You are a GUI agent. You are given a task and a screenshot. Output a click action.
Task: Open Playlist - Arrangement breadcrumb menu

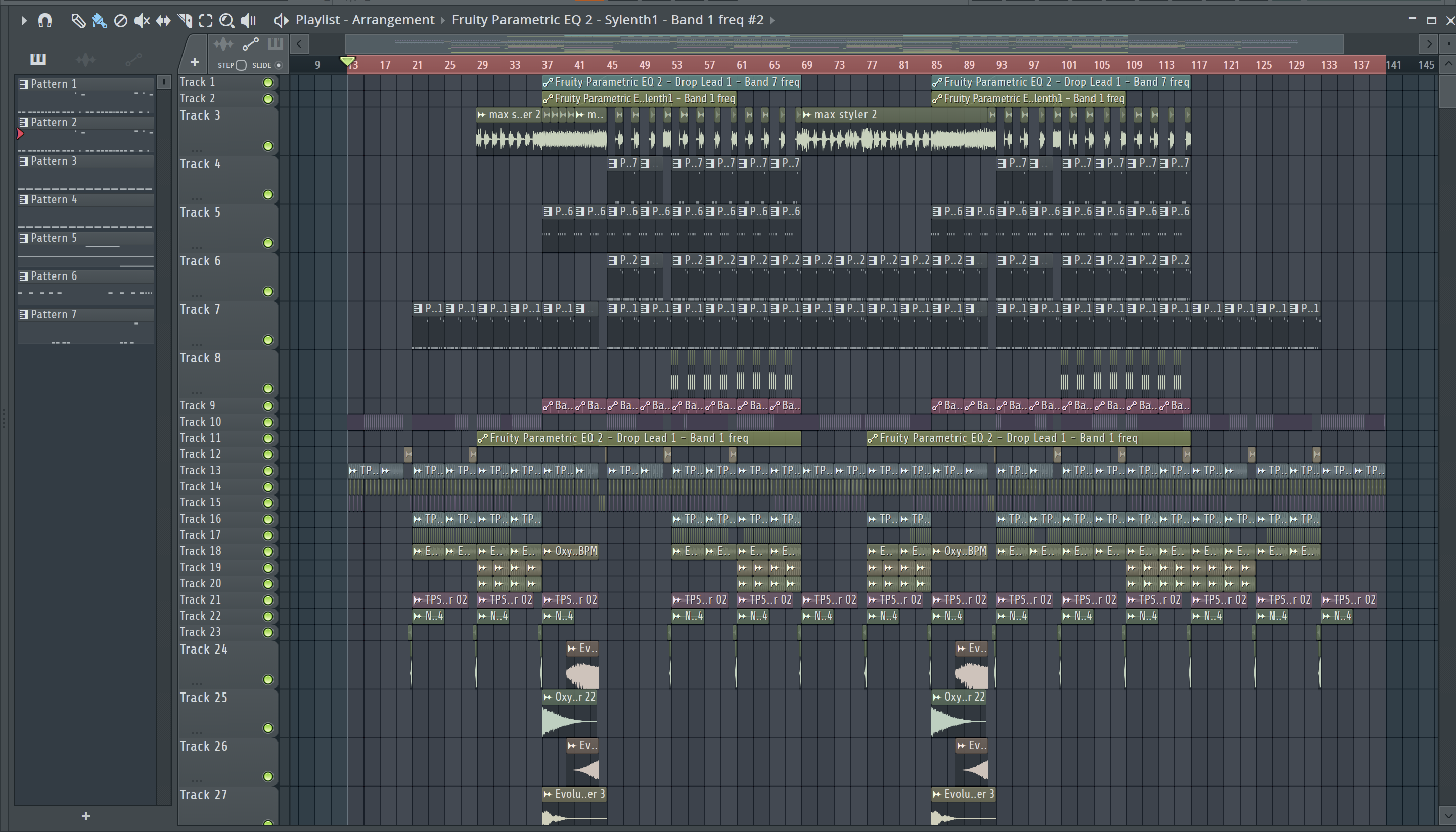(x=365, y=20)
